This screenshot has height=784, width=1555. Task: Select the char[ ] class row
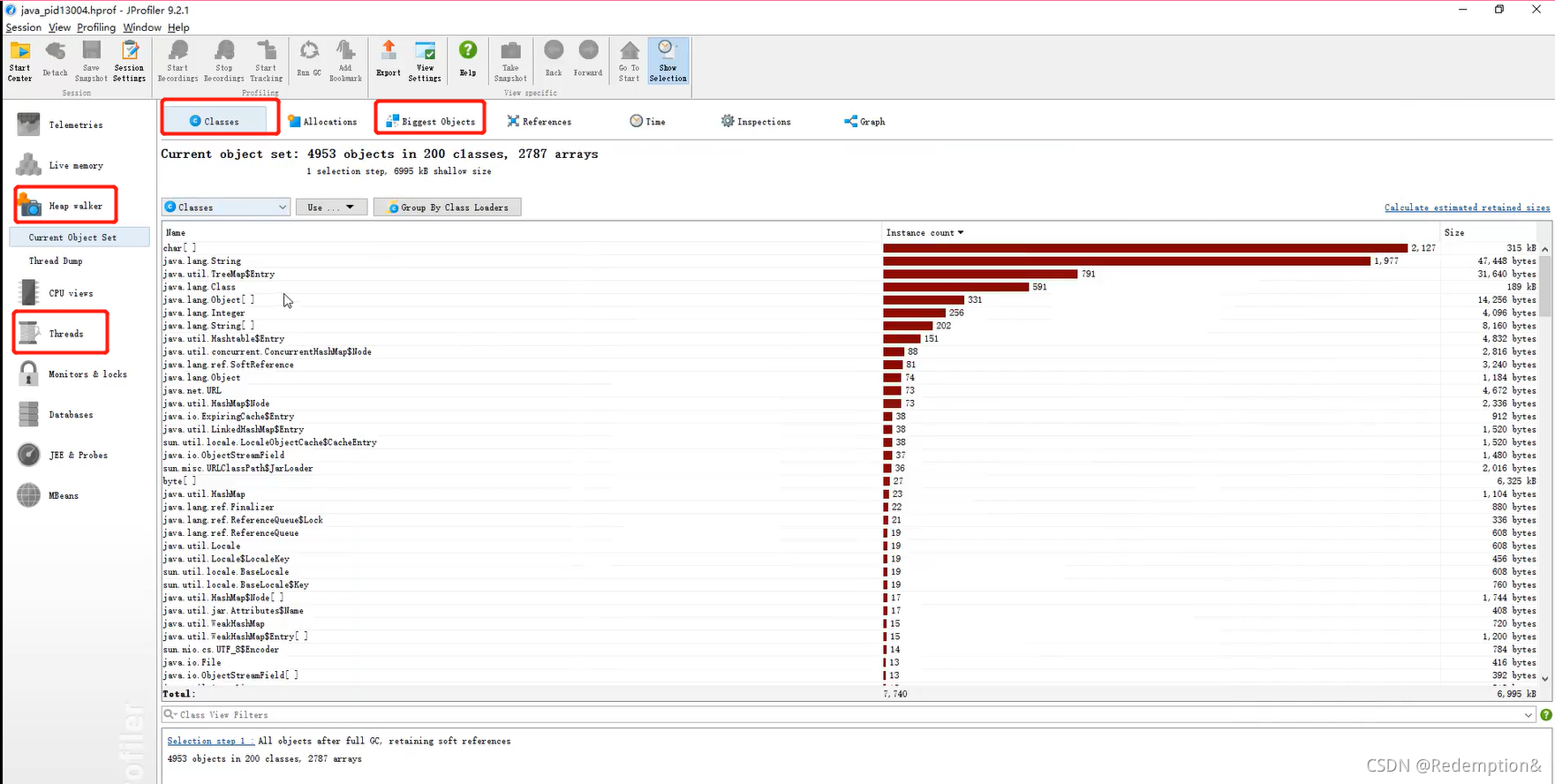tap(850, 248)
